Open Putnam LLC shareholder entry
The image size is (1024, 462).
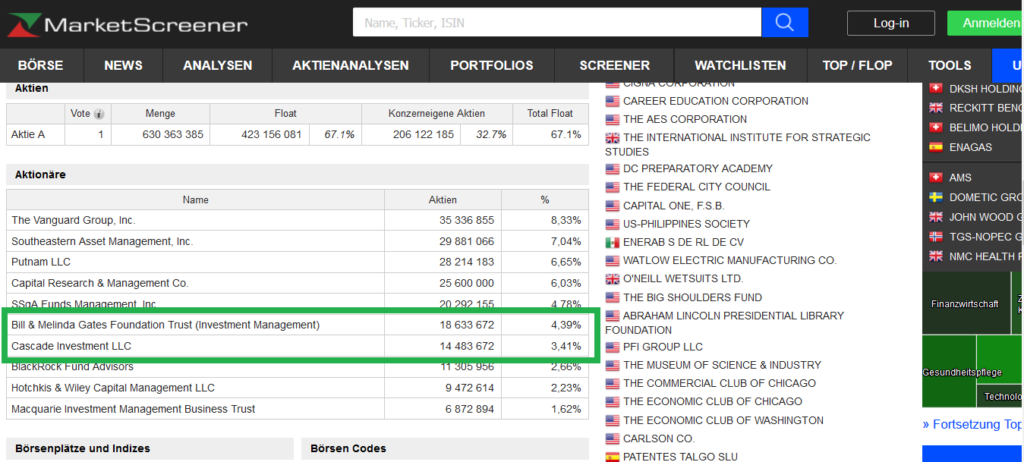(x=40, y=262)
